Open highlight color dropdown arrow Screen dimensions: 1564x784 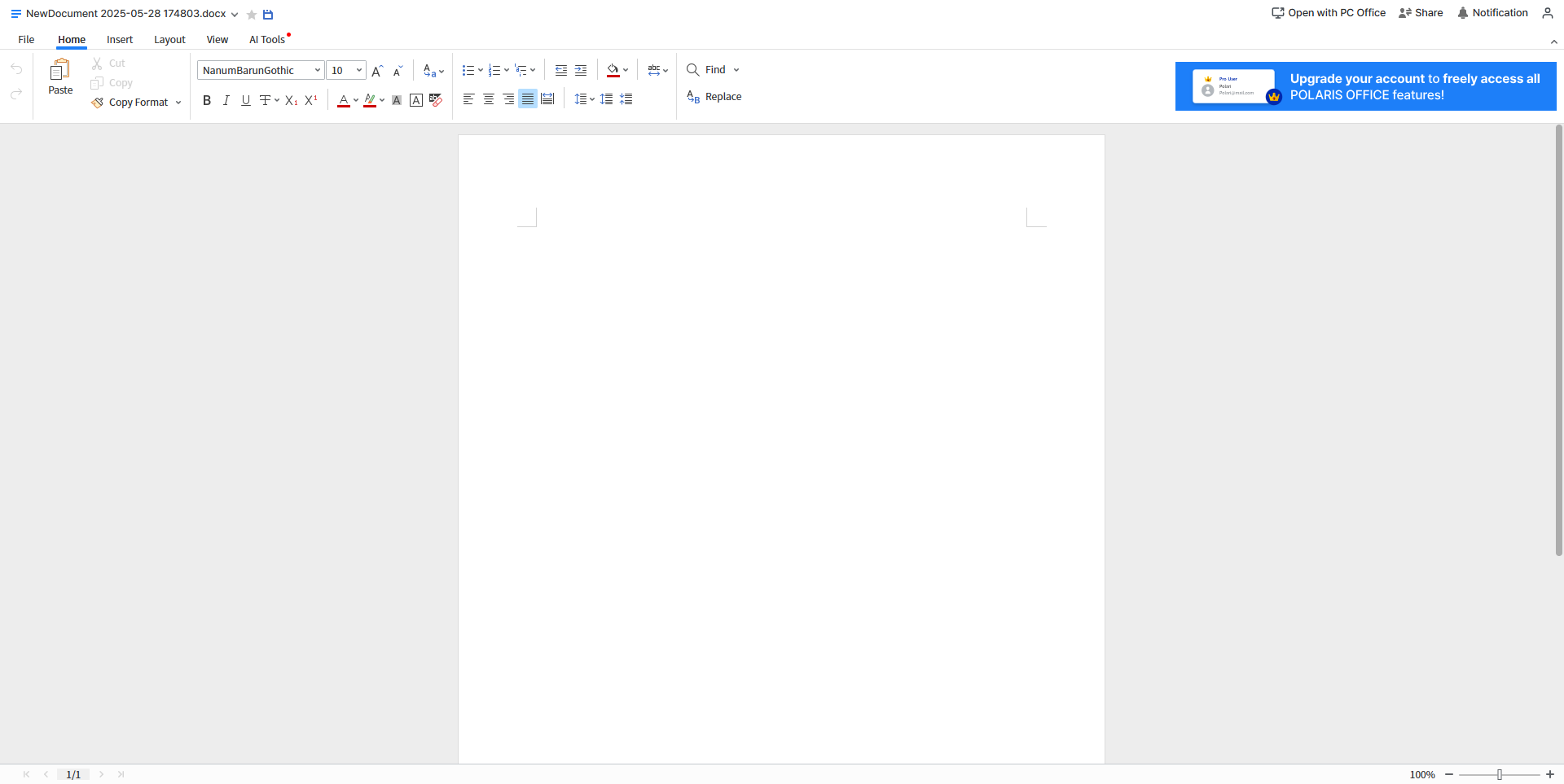pyautogui.click(x=382, y=100)
